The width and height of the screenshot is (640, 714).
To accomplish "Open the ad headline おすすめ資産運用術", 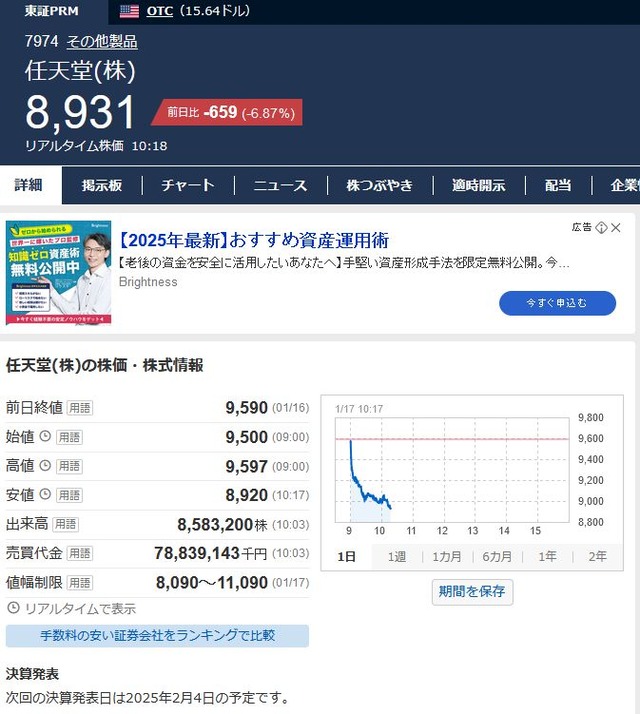I will [x=254, y=240].
